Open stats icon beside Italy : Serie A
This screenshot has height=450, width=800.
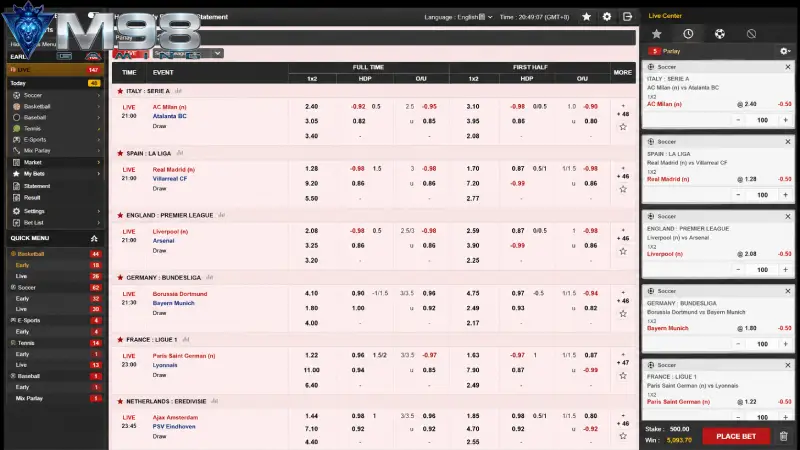178,91
